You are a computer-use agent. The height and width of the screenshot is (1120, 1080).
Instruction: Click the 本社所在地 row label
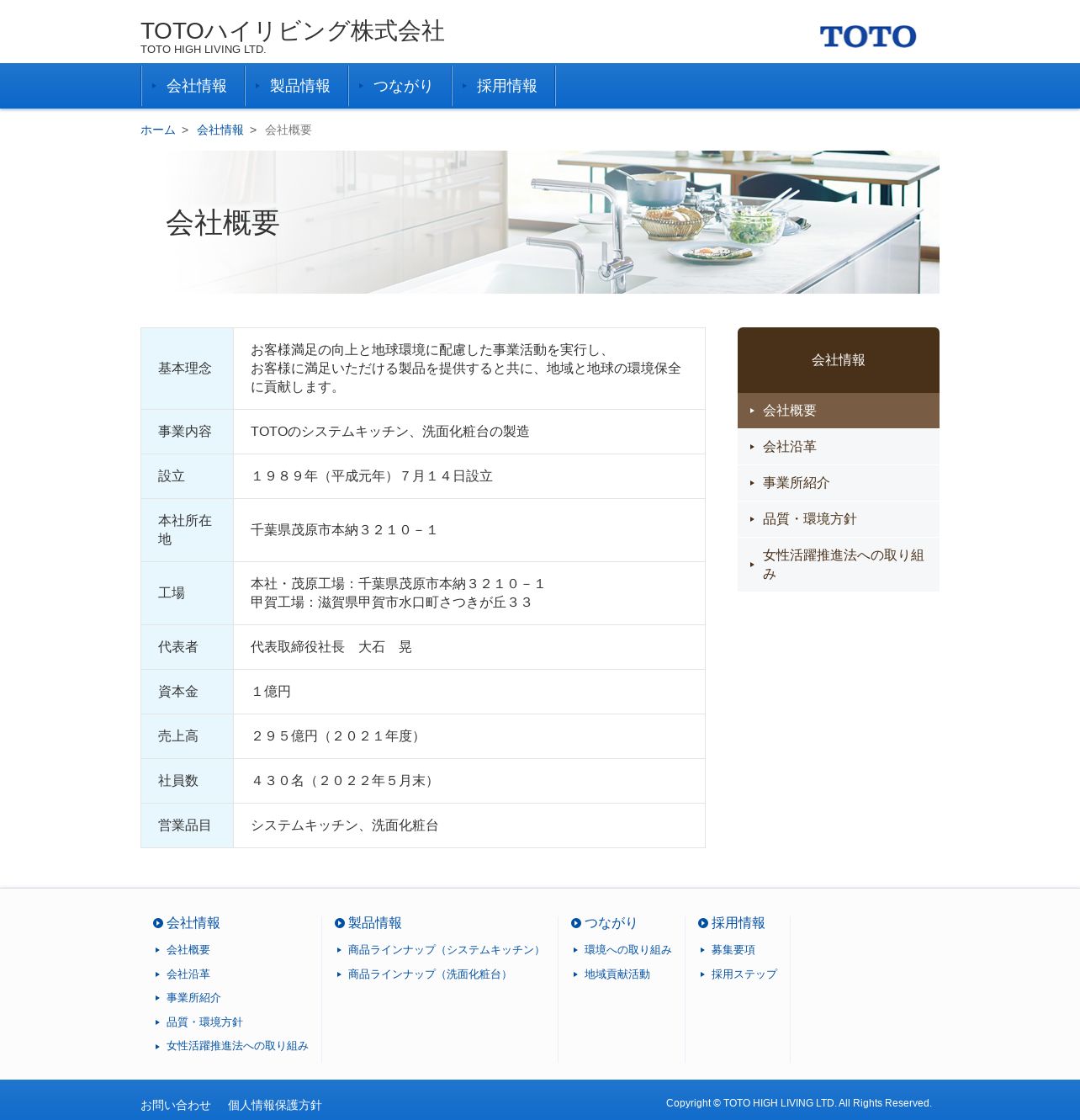pyautogui.click(x=187, y=530)
